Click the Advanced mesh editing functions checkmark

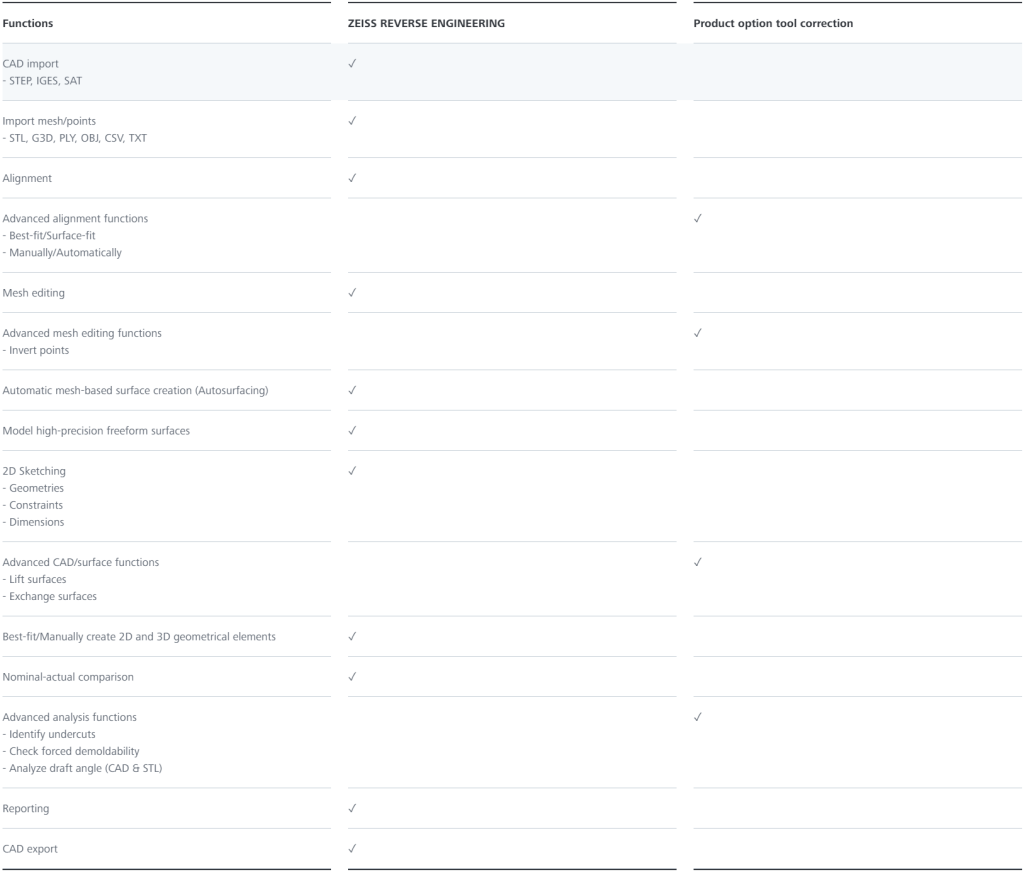(698, 333)
